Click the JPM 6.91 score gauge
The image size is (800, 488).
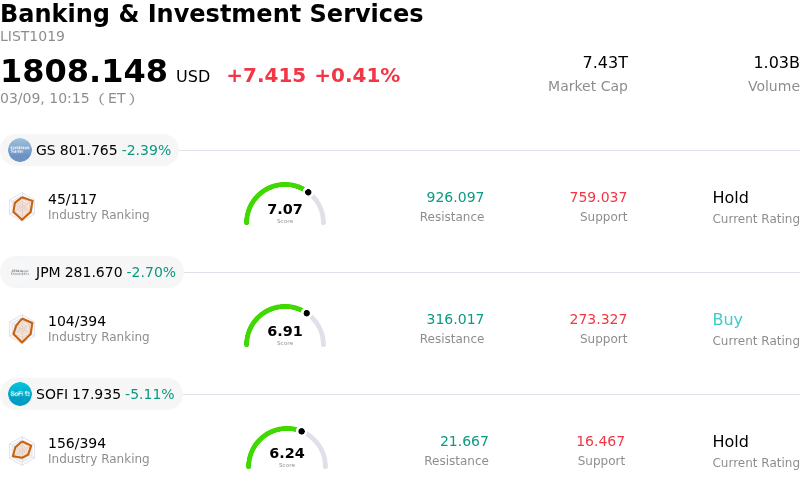click(285, 327)
